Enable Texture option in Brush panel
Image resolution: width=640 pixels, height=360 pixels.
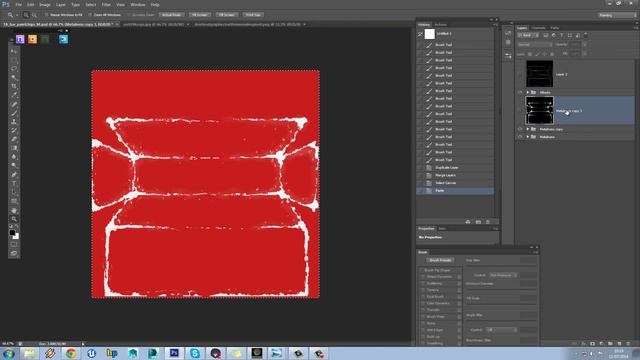point(423,290)
